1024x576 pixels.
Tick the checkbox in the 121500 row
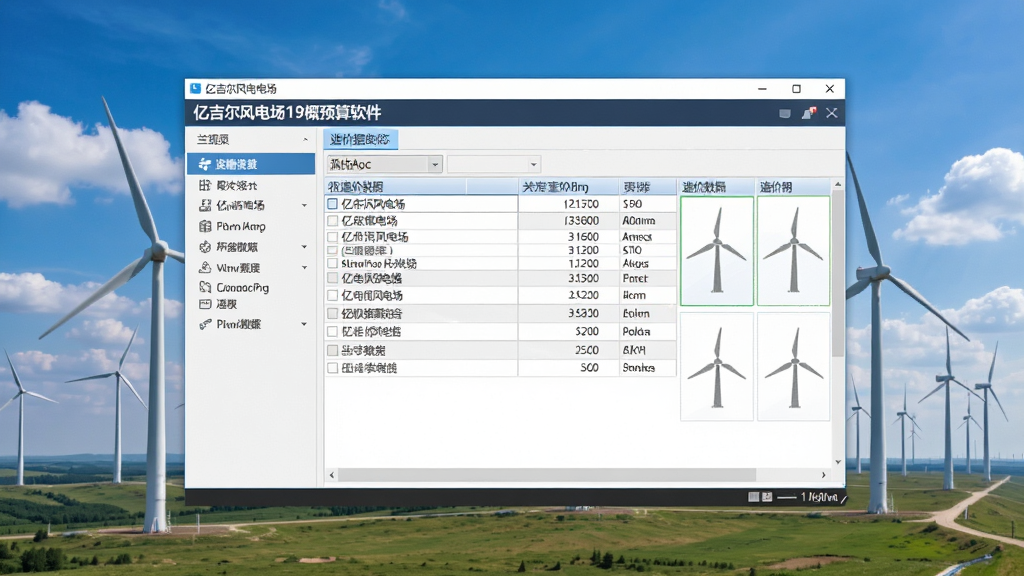coord(332,204)
